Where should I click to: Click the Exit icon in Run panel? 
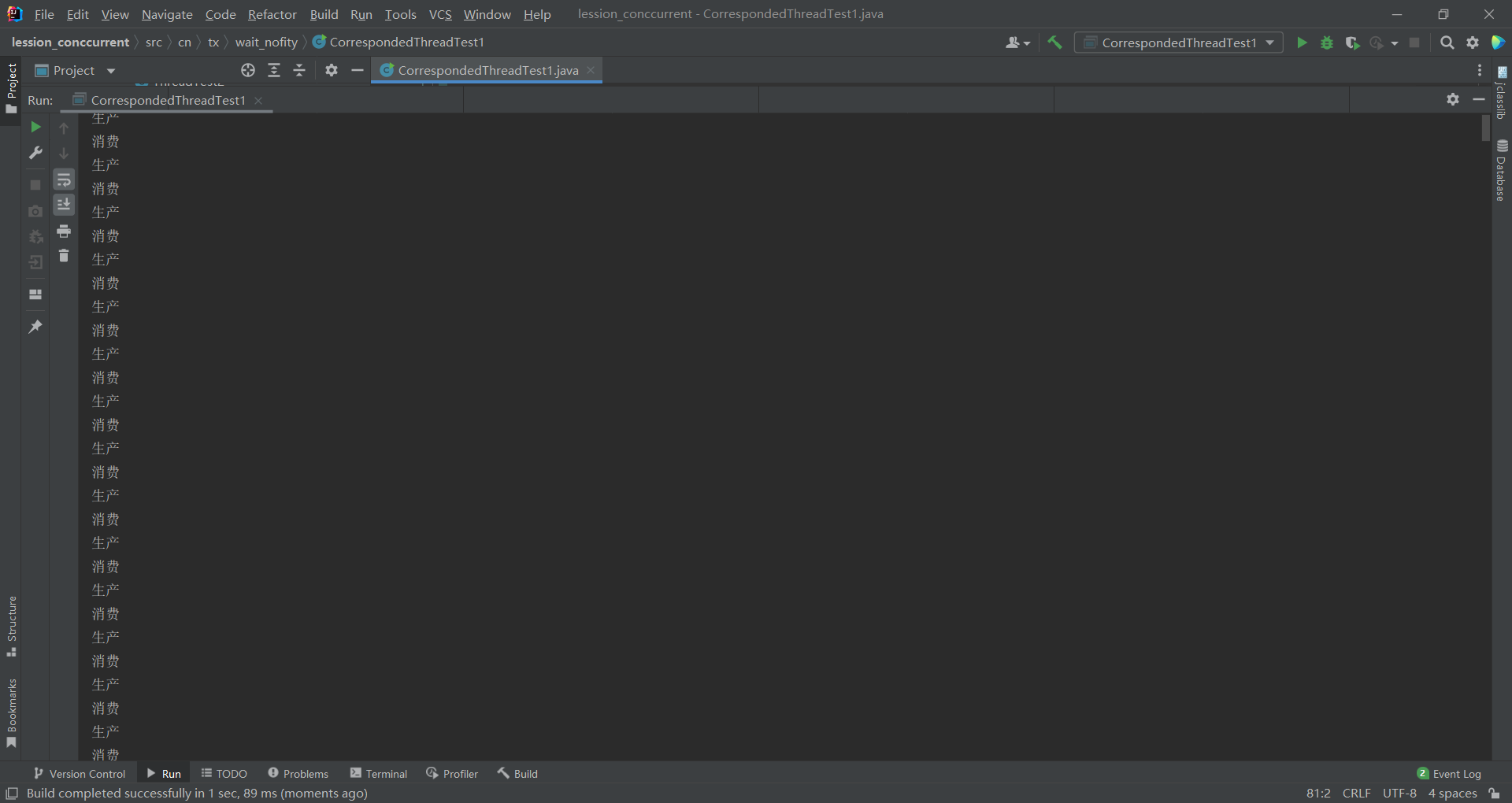point(35,262)
